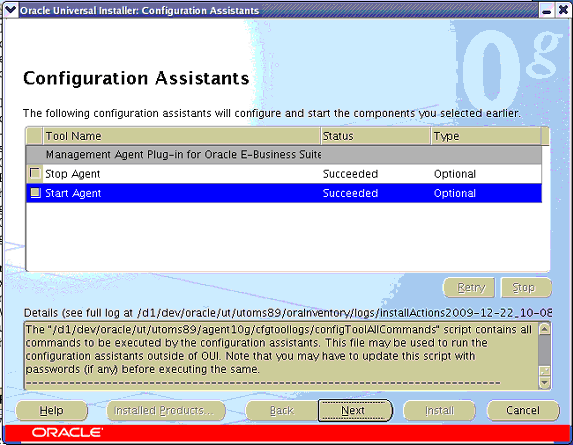
Task: Click the Install button
Action: point(439,411)
